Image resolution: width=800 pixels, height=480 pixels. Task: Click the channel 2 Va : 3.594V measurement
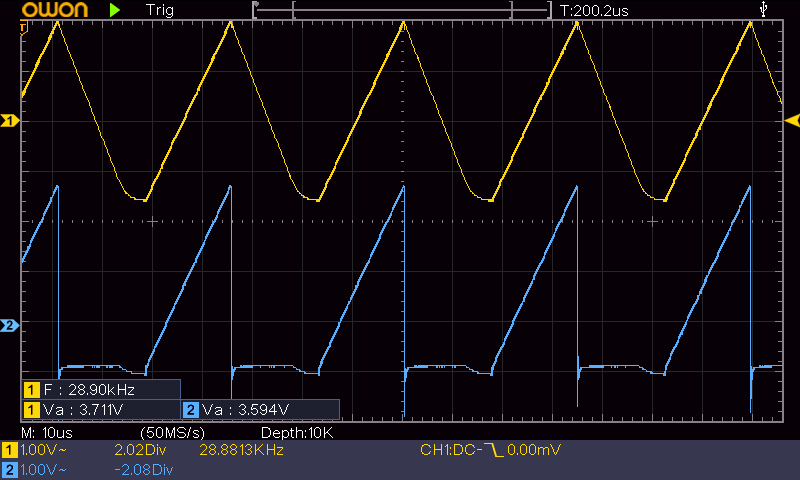point(245,410)
